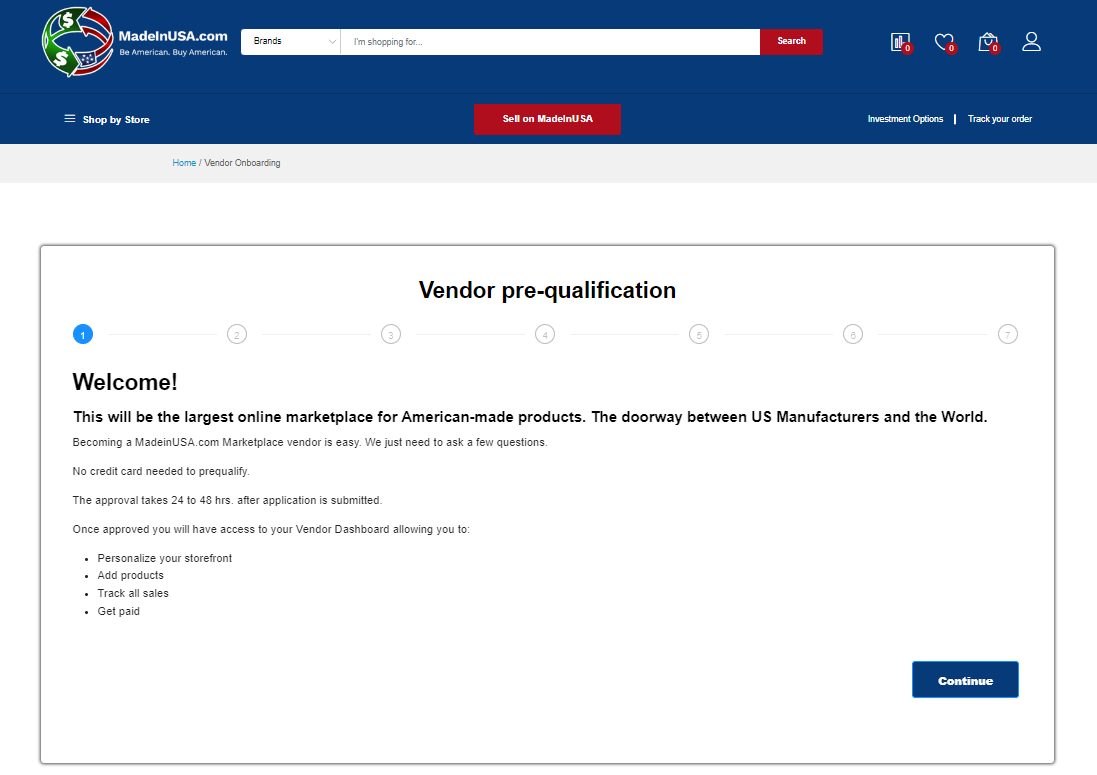
Task: Click 'Personalize your storefront' list item
Action: 164,558
